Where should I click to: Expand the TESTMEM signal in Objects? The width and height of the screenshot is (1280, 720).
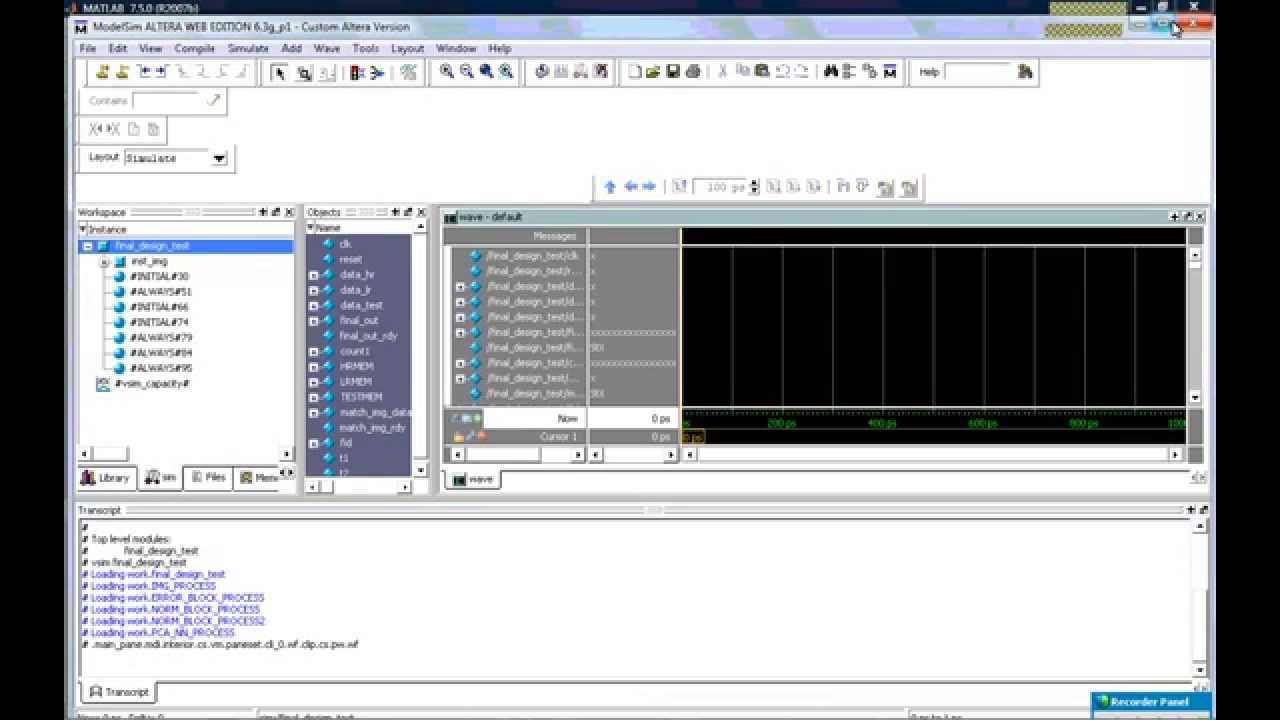coord(314,397)
